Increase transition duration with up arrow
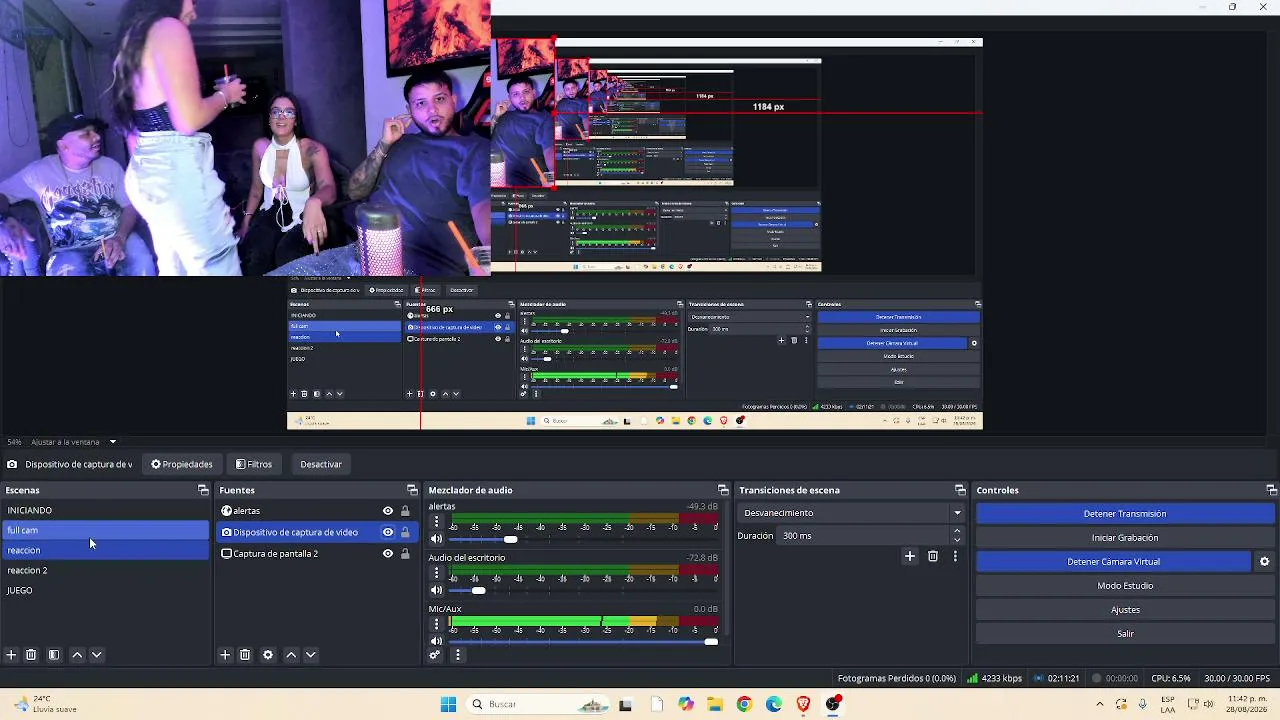 [x=957, y=531]
